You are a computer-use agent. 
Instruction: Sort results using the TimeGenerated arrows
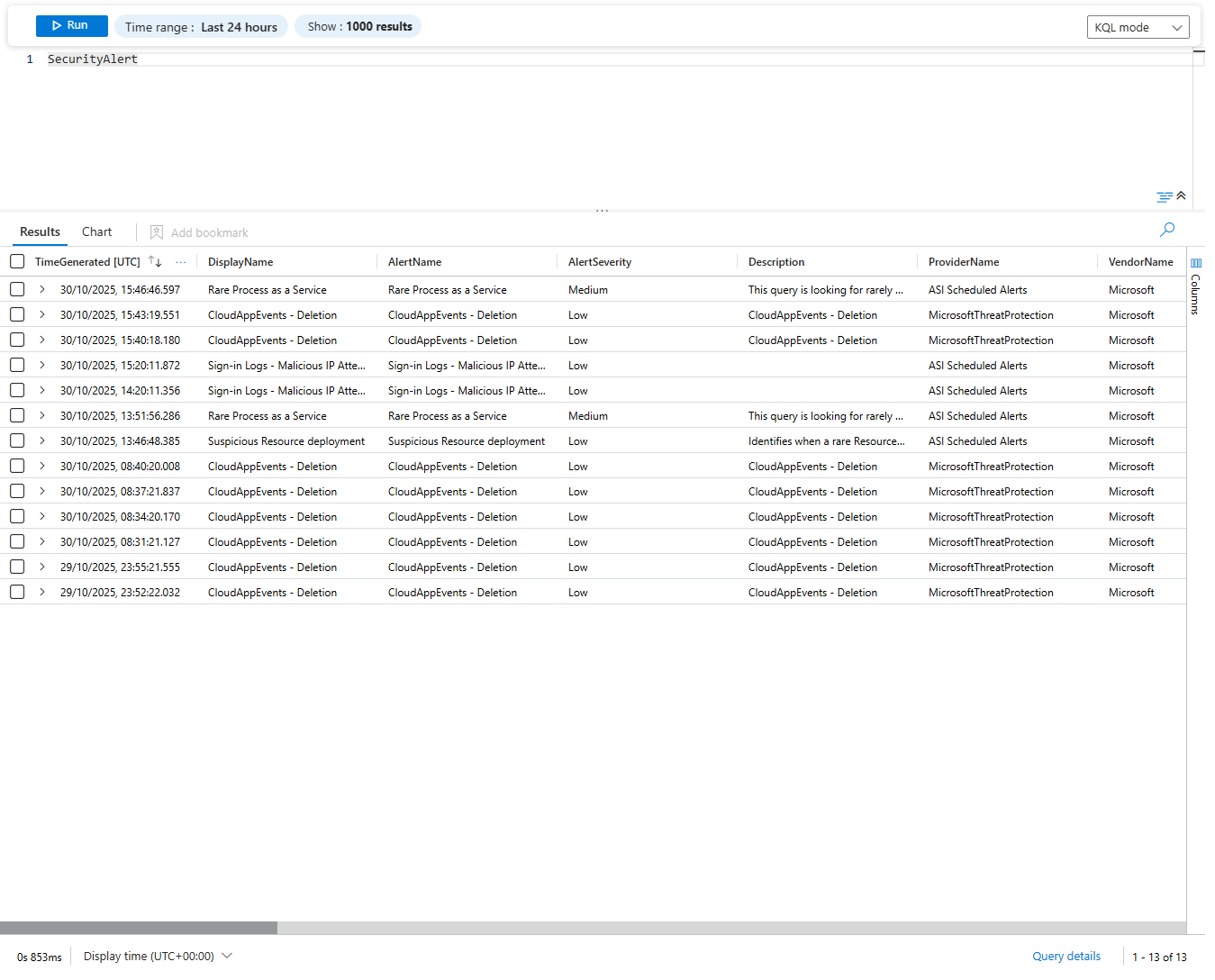(154, 261)
